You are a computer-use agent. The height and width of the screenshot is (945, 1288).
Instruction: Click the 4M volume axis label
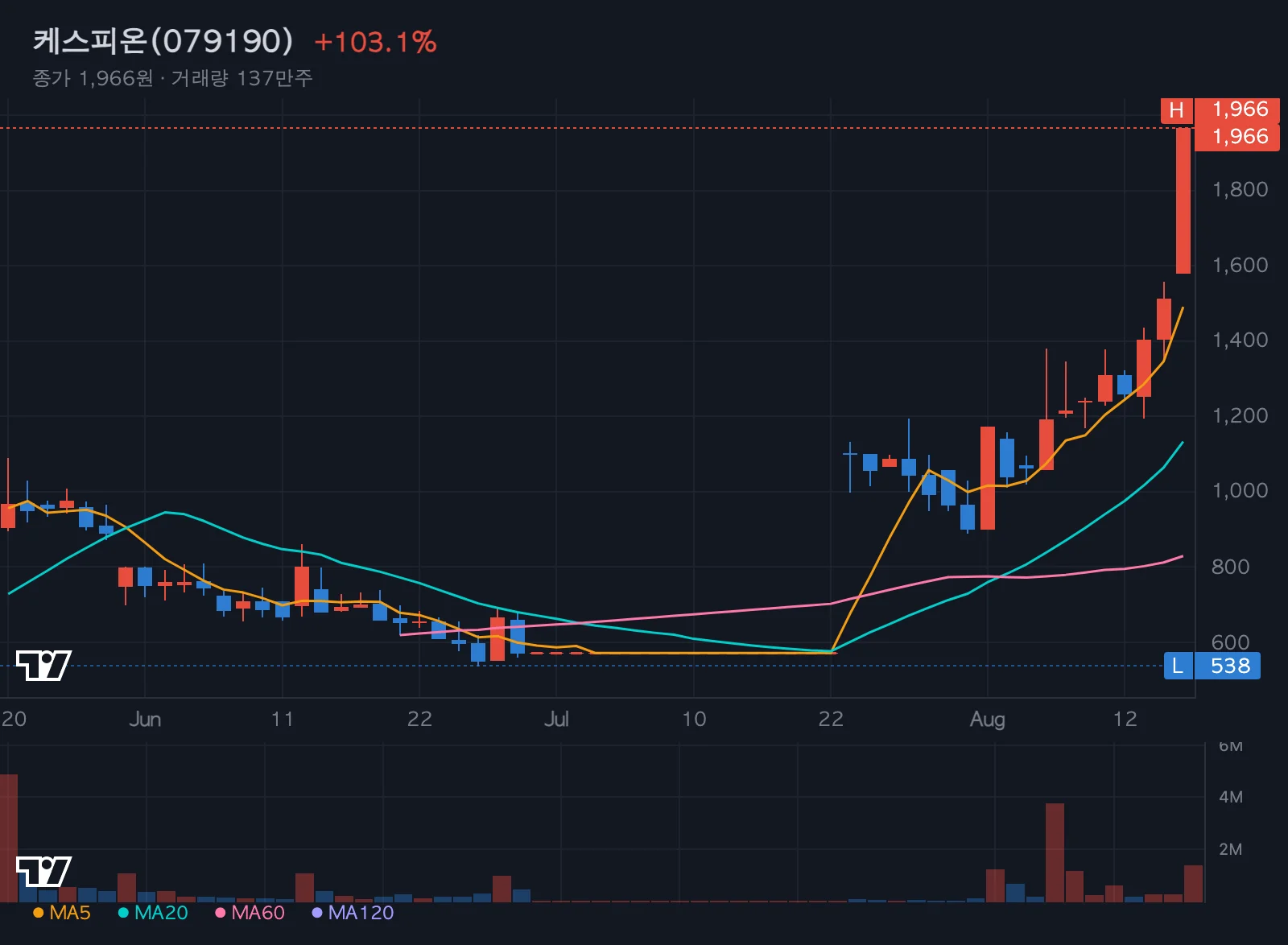coord(1231,797)
